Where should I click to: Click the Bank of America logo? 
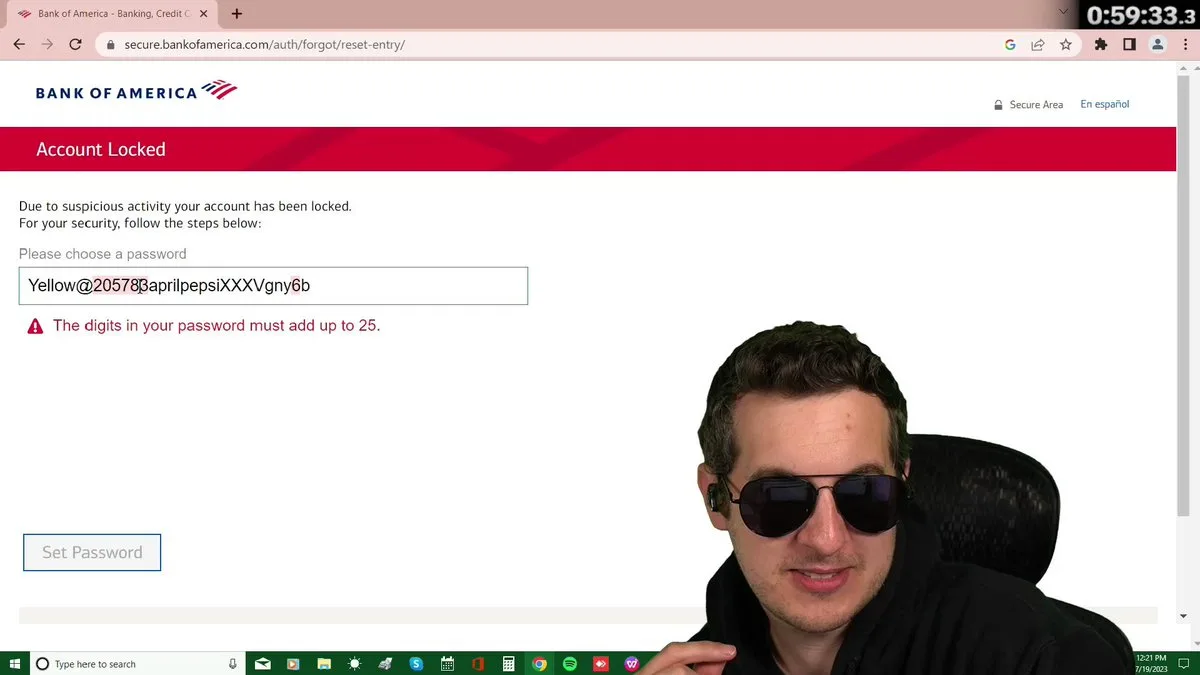[136, 91]
